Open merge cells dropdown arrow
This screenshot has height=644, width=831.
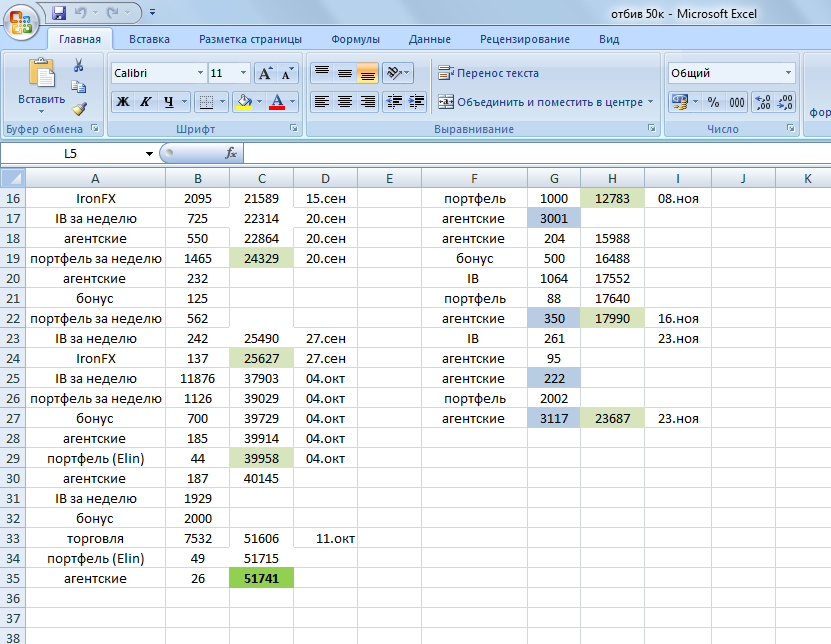coord(650,102)
